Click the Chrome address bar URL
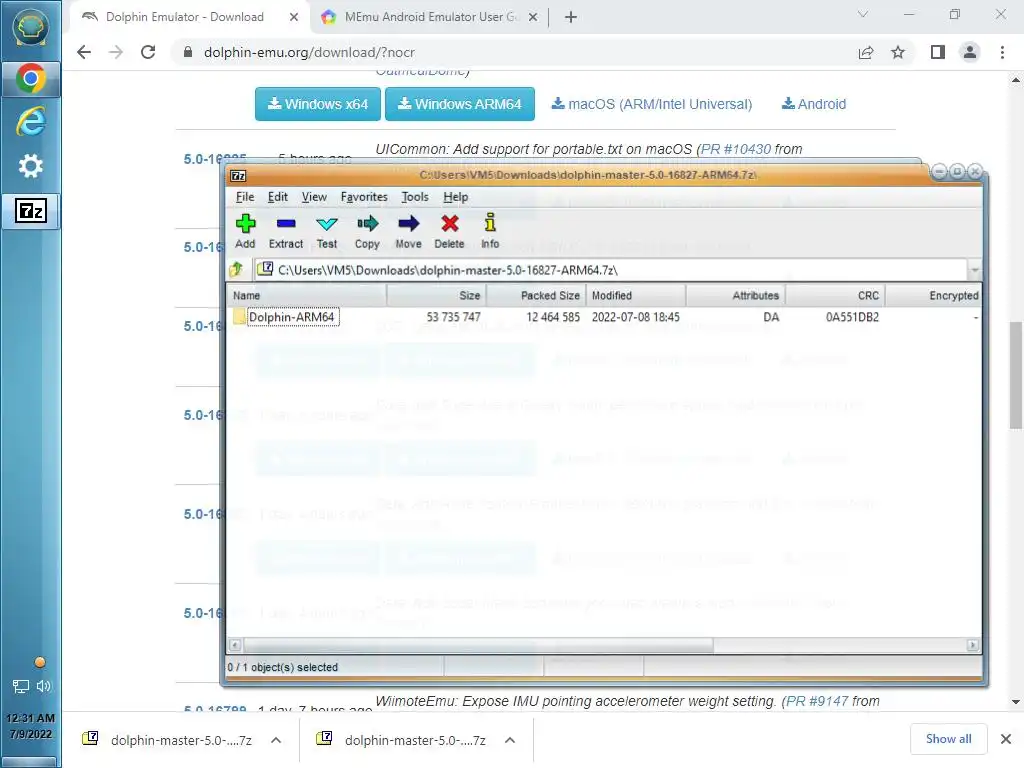 pos(309,52)
